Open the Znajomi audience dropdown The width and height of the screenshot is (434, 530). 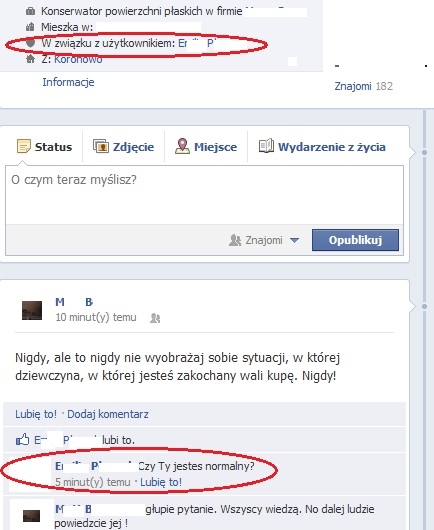click(264, 240)
